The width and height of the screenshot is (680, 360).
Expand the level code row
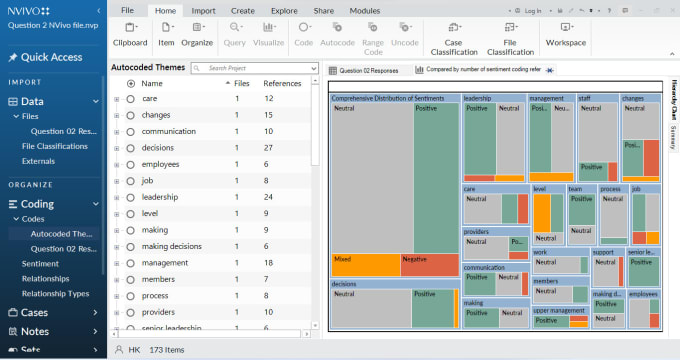point(117,214)
